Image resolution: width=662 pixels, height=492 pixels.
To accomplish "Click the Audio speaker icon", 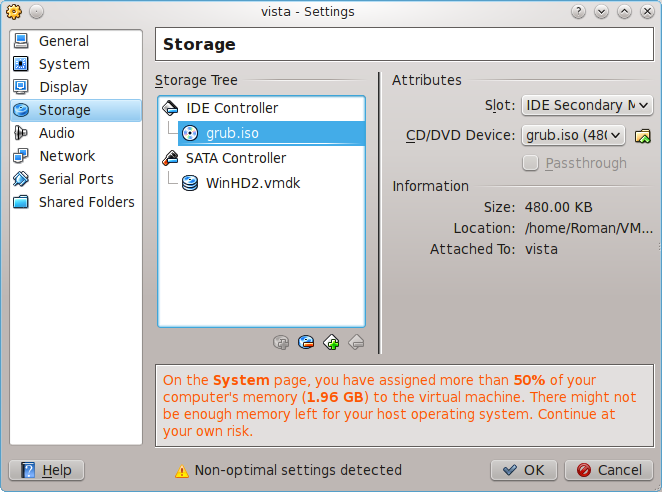I will 21,133.
